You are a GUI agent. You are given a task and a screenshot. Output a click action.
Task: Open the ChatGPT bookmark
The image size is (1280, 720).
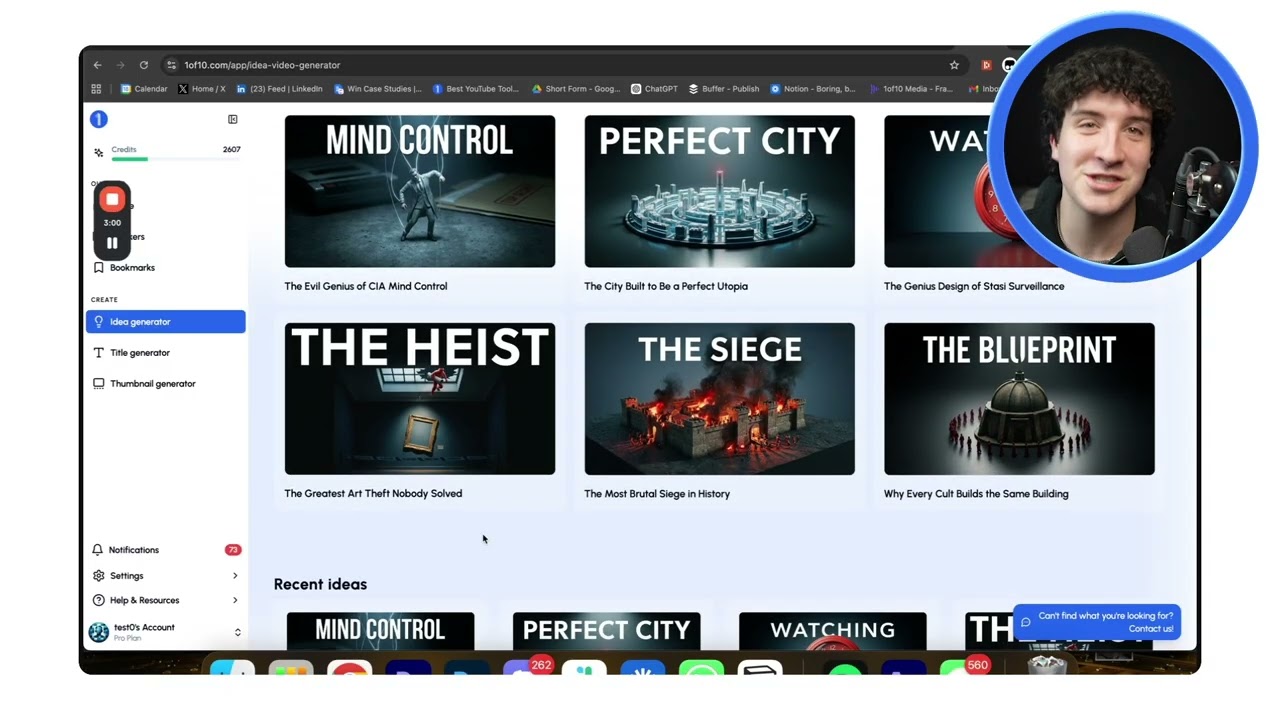(654, 89)
